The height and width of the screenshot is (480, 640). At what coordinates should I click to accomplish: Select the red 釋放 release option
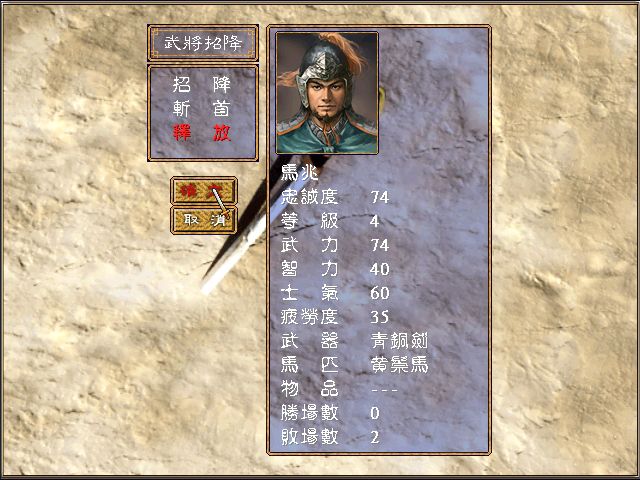pos(202,133)
